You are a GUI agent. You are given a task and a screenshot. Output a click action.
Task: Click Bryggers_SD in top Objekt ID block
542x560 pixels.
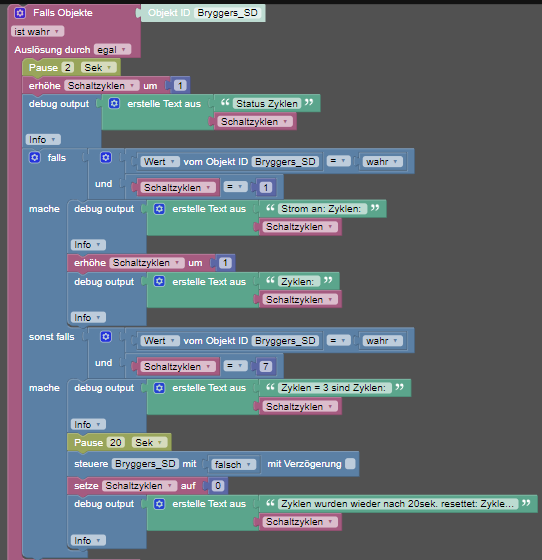227,13
